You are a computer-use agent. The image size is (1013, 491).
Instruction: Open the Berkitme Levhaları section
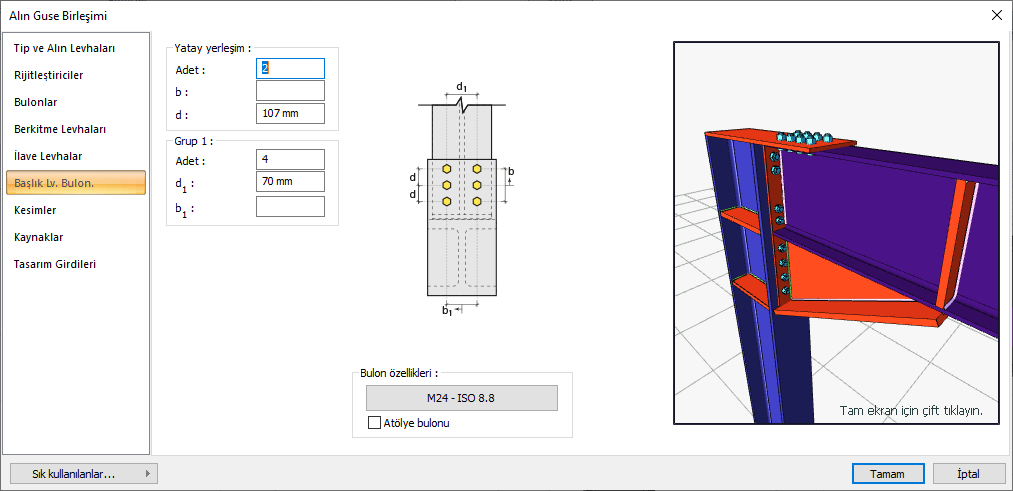tap(60, 129)
